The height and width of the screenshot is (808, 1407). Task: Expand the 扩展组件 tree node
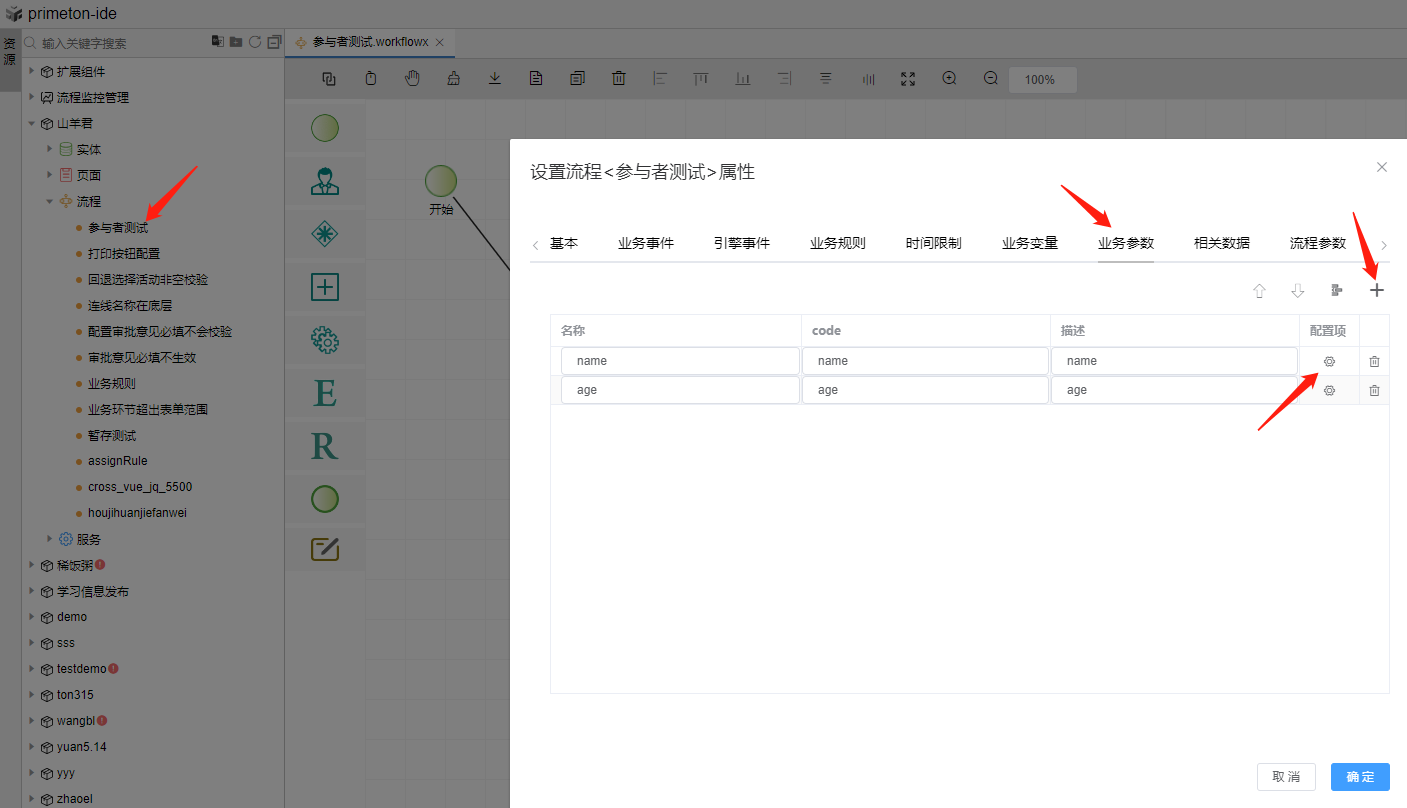(32, 71)
